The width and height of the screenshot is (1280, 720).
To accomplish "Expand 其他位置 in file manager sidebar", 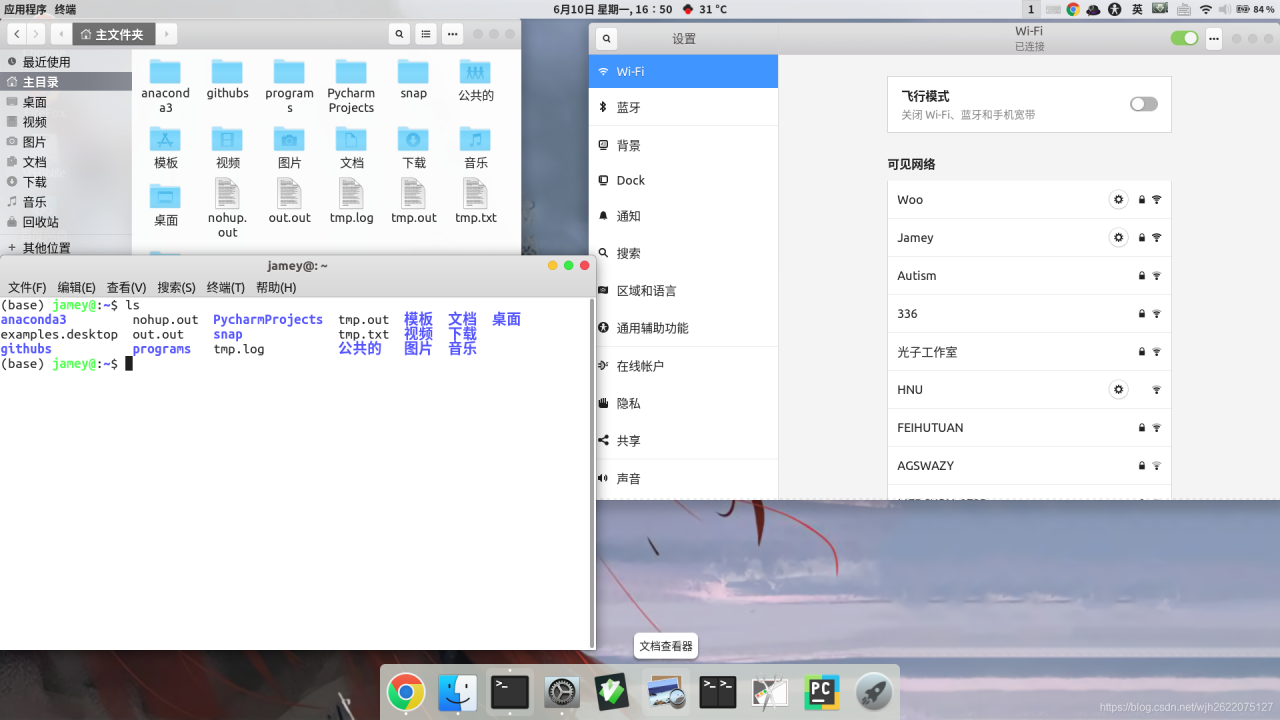I will tap(66, 248).
